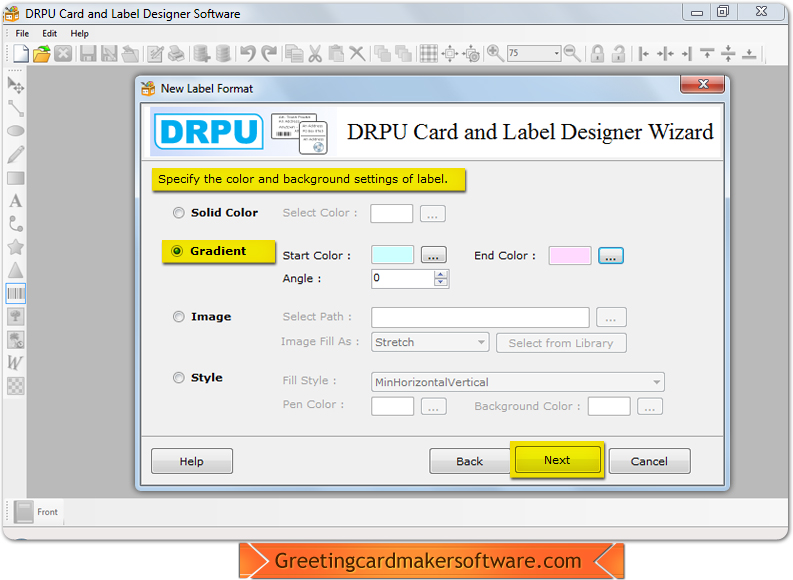793x580 pixels.
Task: Click the Help button in the wizard
Action: [x=192, y=461]
